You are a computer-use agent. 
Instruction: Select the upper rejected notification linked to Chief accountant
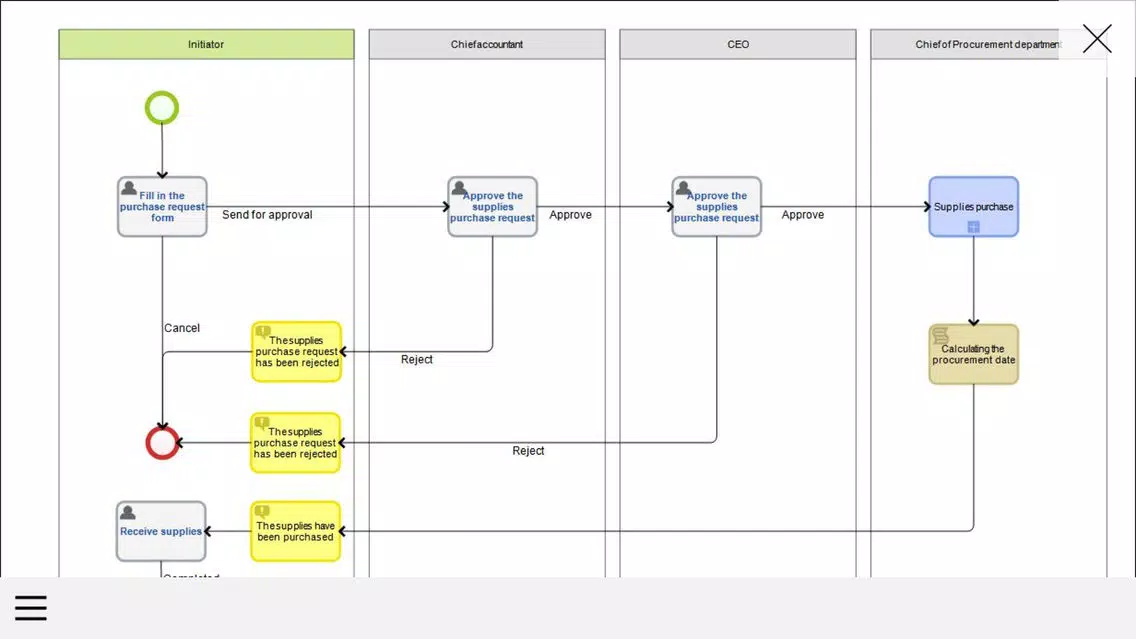(296, 351)
